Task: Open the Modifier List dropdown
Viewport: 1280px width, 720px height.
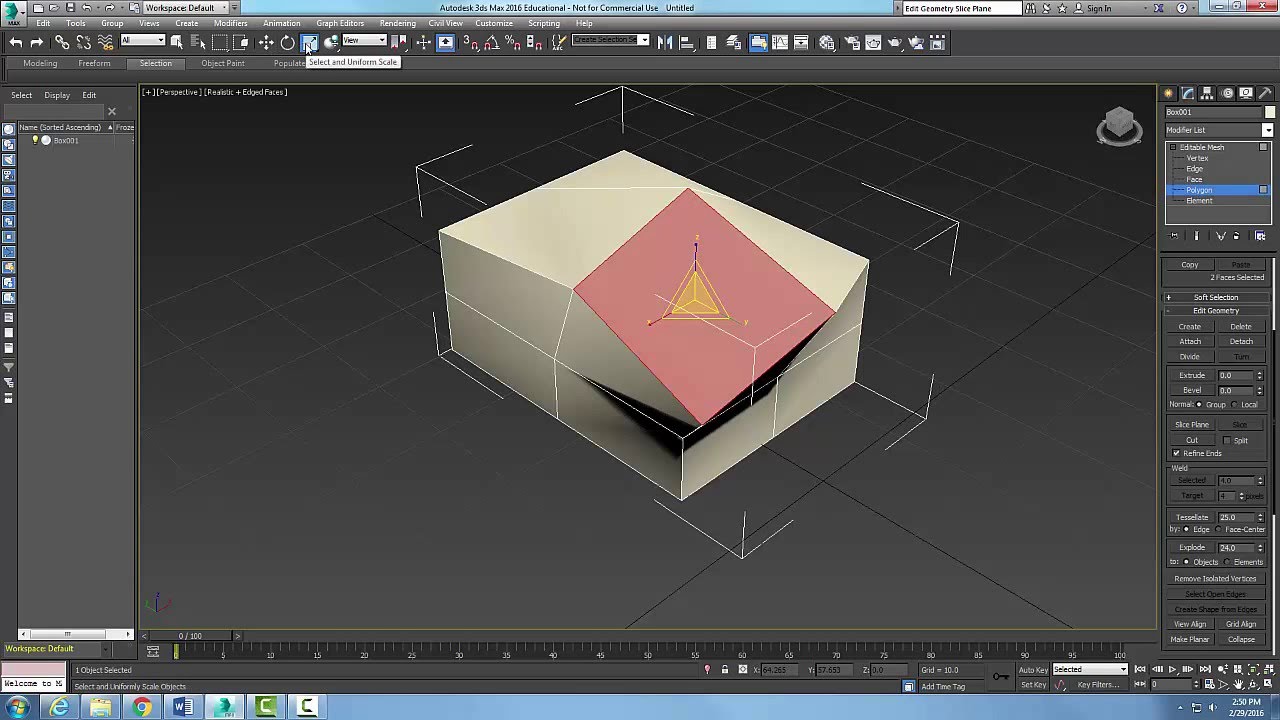Action: tap(1268, 130)
